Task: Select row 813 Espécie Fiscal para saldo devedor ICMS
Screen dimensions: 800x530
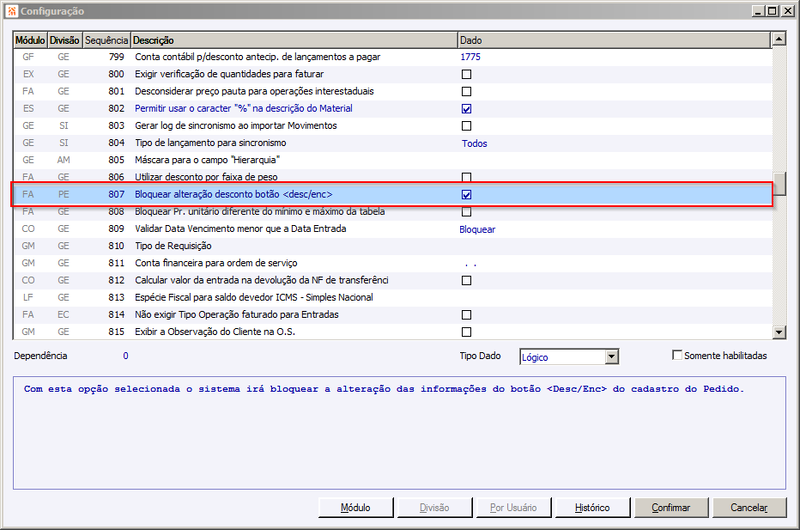Action: [x=392, y=297]
